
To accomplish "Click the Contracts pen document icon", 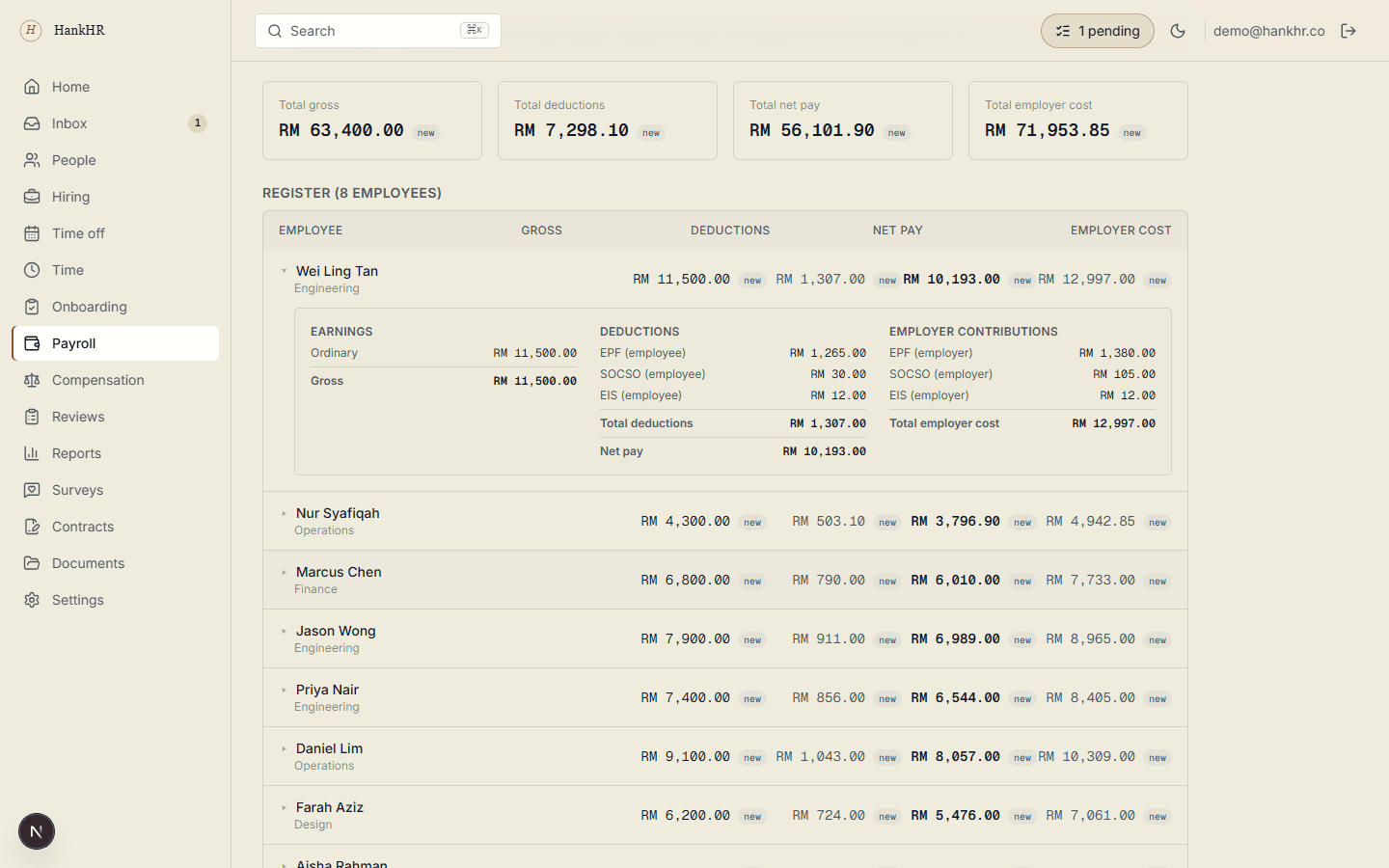I will click(x=32, y=527).
